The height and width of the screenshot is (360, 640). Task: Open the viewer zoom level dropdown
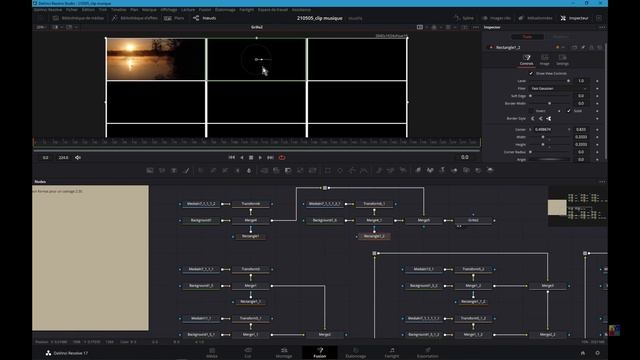42,27
